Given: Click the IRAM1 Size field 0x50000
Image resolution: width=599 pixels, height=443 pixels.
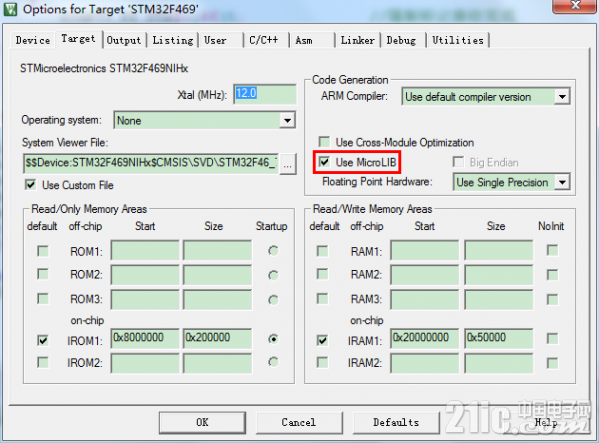Looking at the screenshot, I should 499,338.
